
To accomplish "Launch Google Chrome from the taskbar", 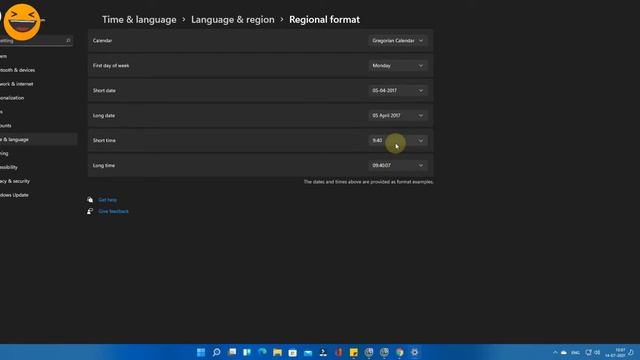I will [399, 352].
